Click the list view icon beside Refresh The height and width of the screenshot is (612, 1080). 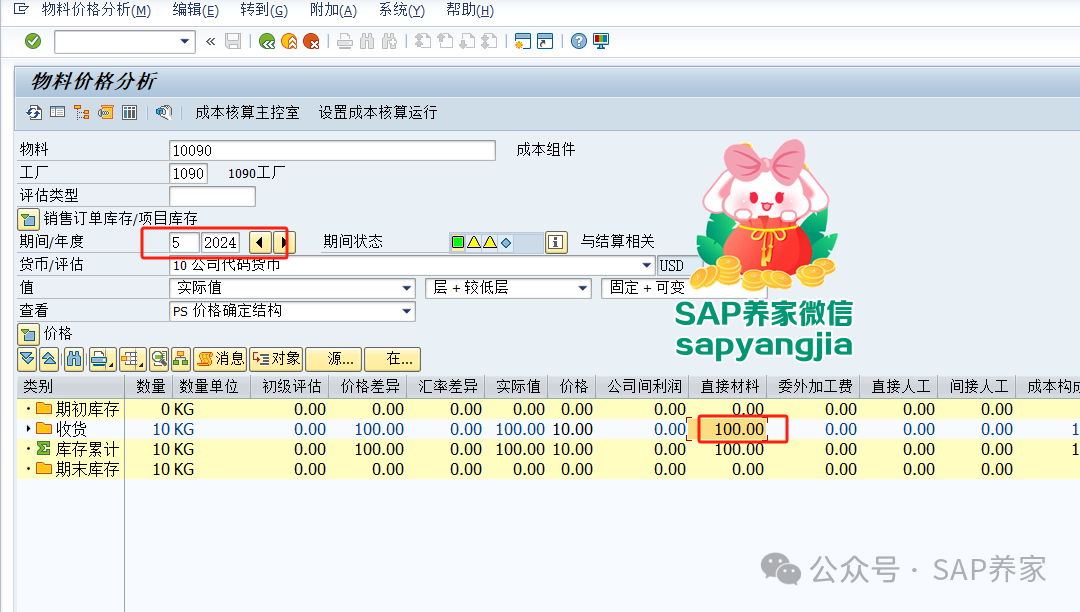[57, 112]
